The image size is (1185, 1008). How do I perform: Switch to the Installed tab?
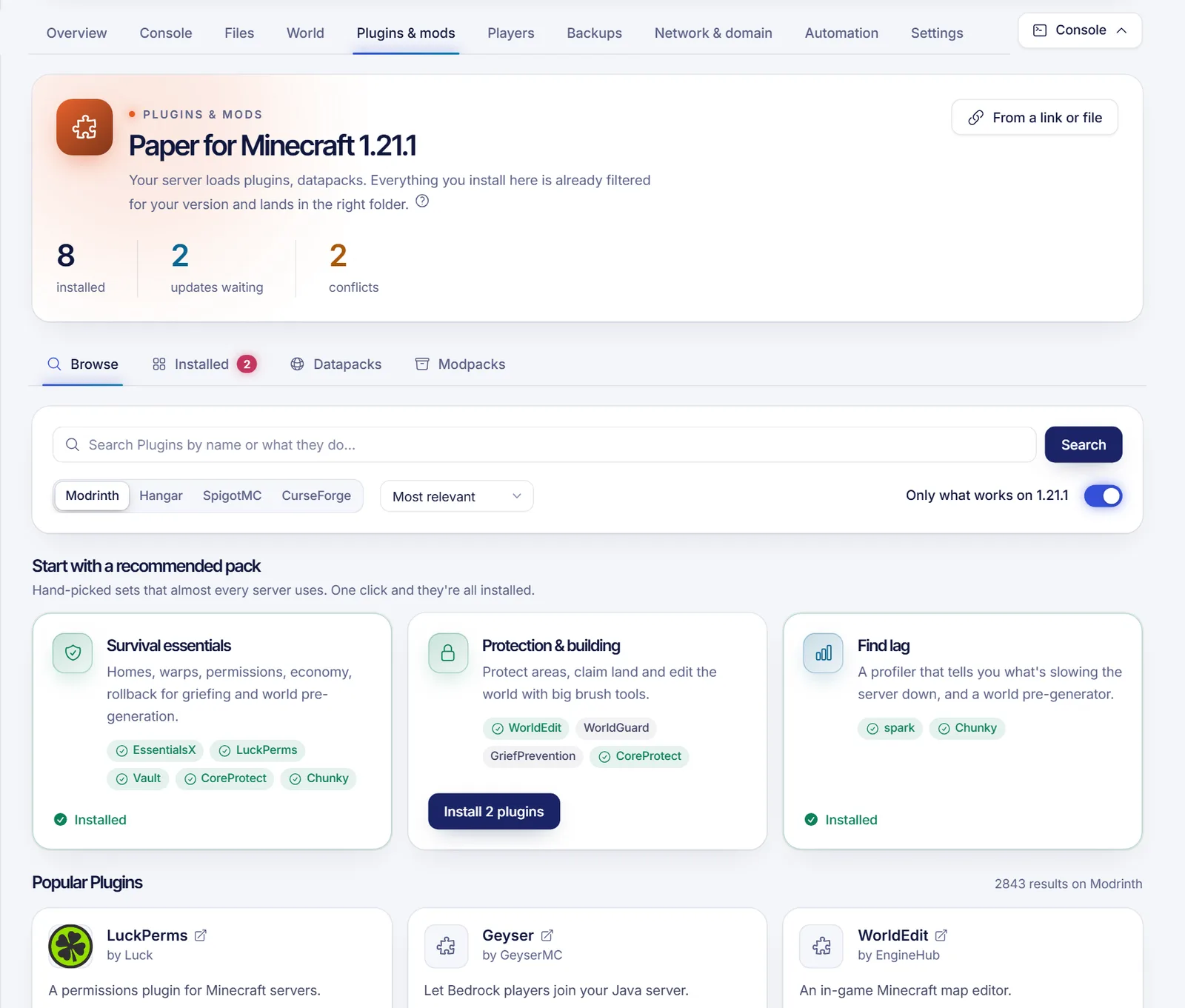(x=204, y=364)
